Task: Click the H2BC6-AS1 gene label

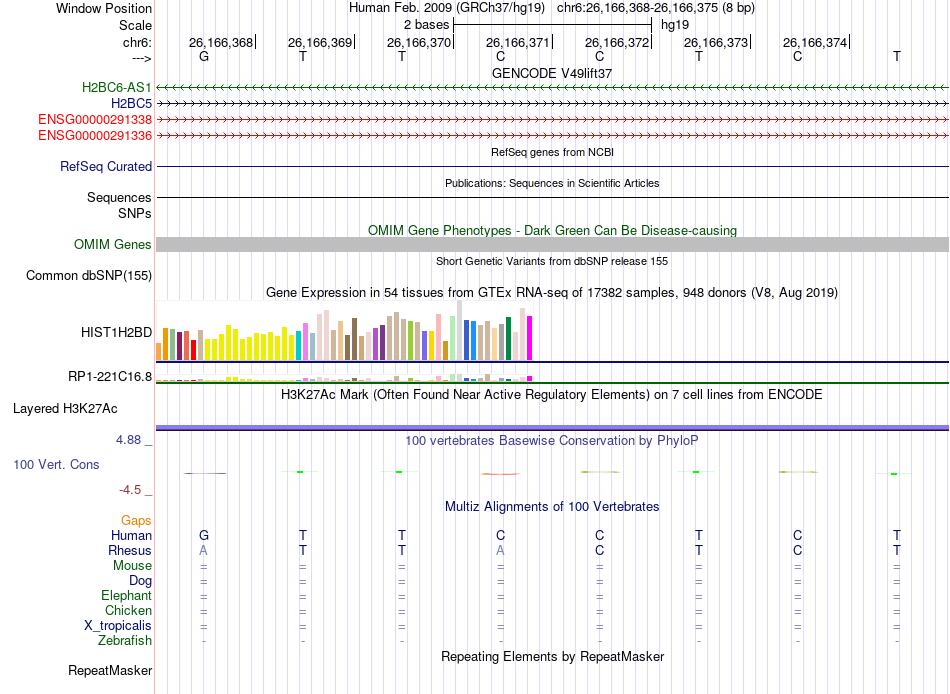Action: tap(116, 87)
